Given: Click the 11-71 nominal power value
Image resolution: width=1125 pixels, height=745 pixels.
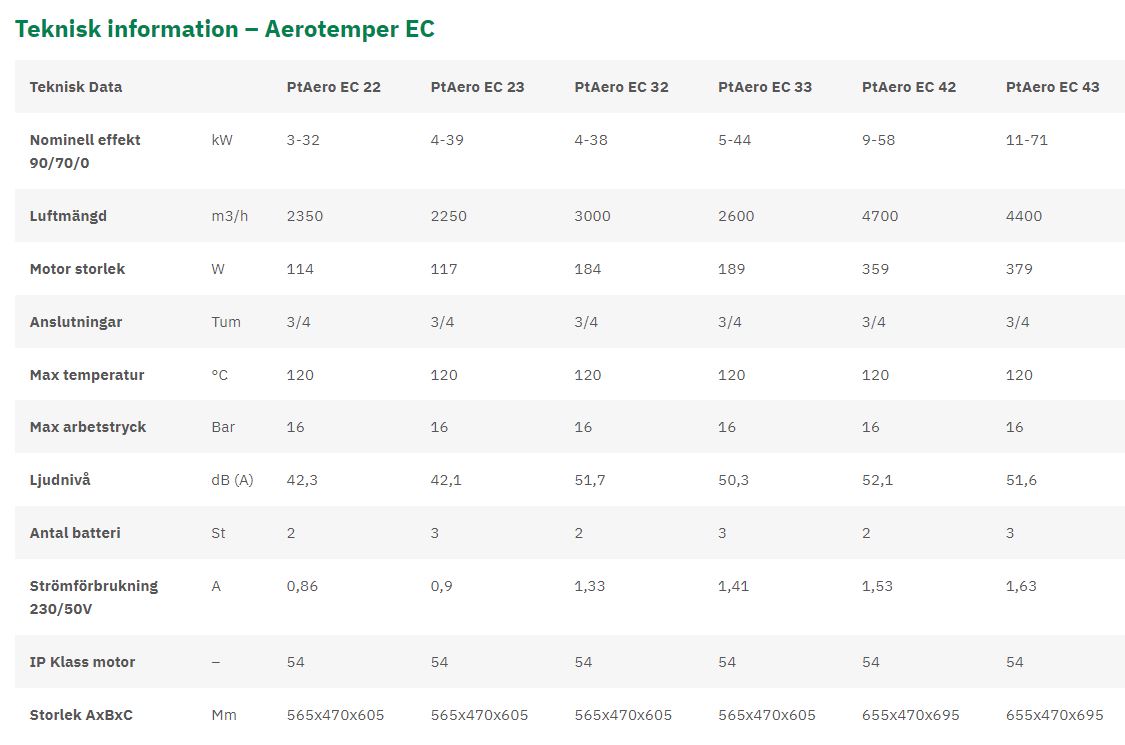Looking at the screenshot, I should 1027,140.
